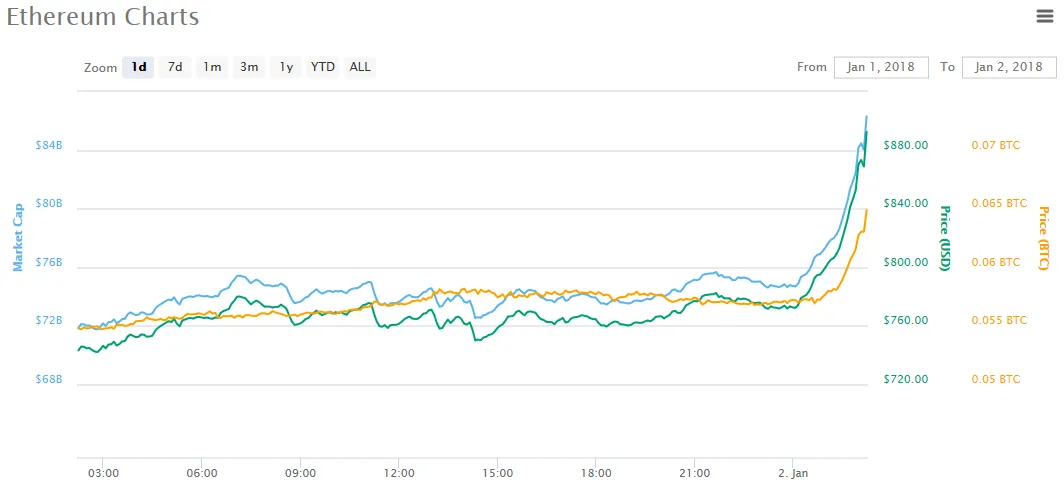Click the Ethereum Charts title
The width and height of the screenshot is (1064, 493).
[102, 17]
